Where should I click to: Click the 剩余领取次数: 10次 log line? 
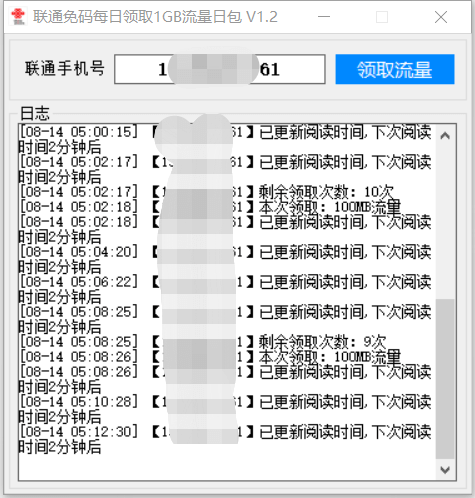click(x=207, y=192)
